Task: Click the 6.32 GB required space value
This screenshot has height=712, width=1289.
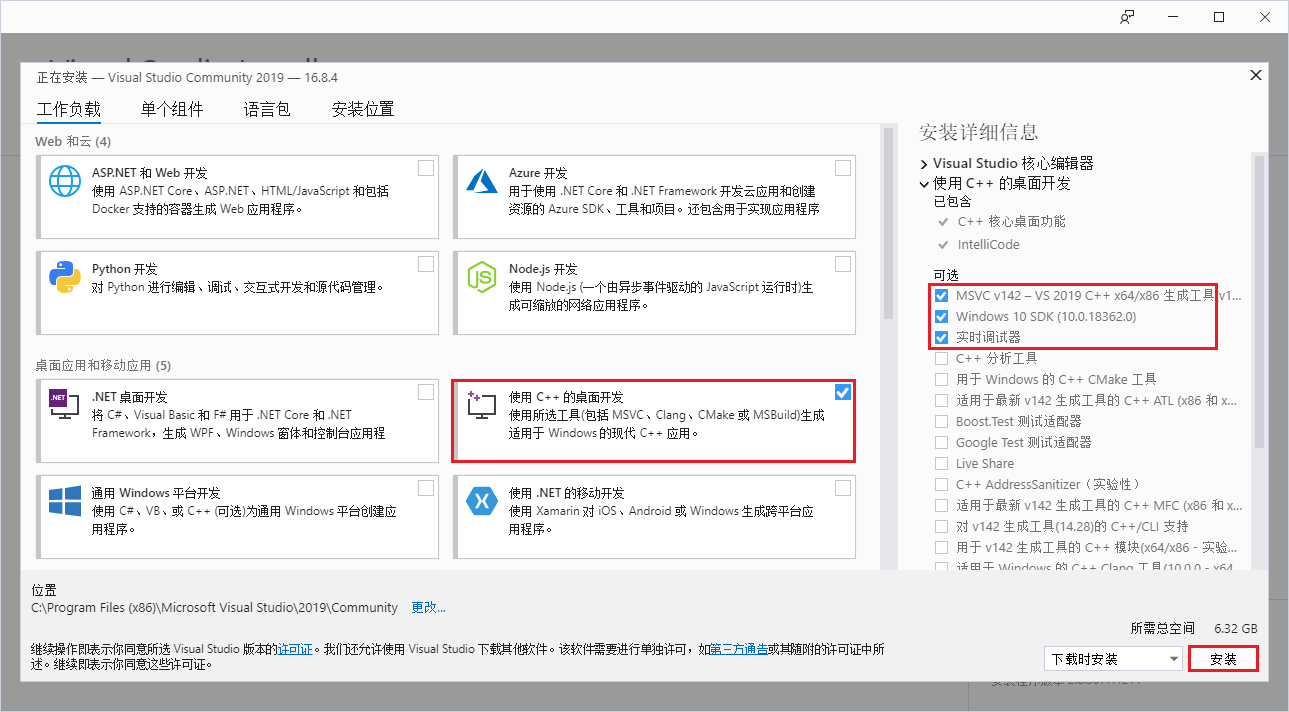Action: [x=1236, y=628]
